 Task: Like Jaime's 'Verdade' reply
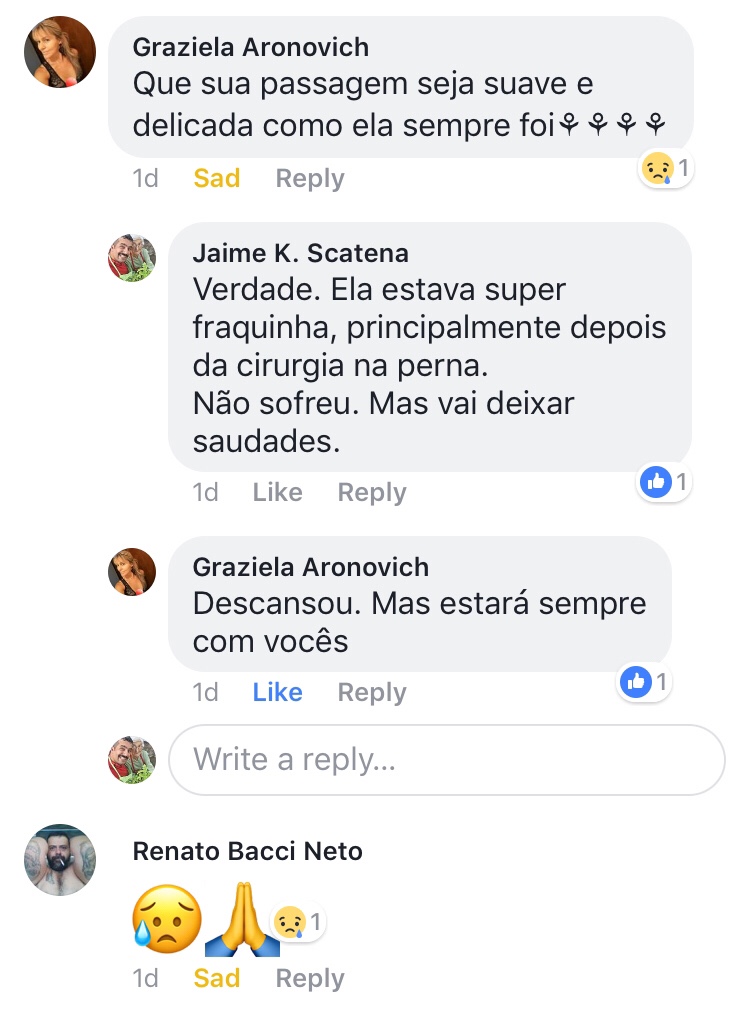coord(277,493)
